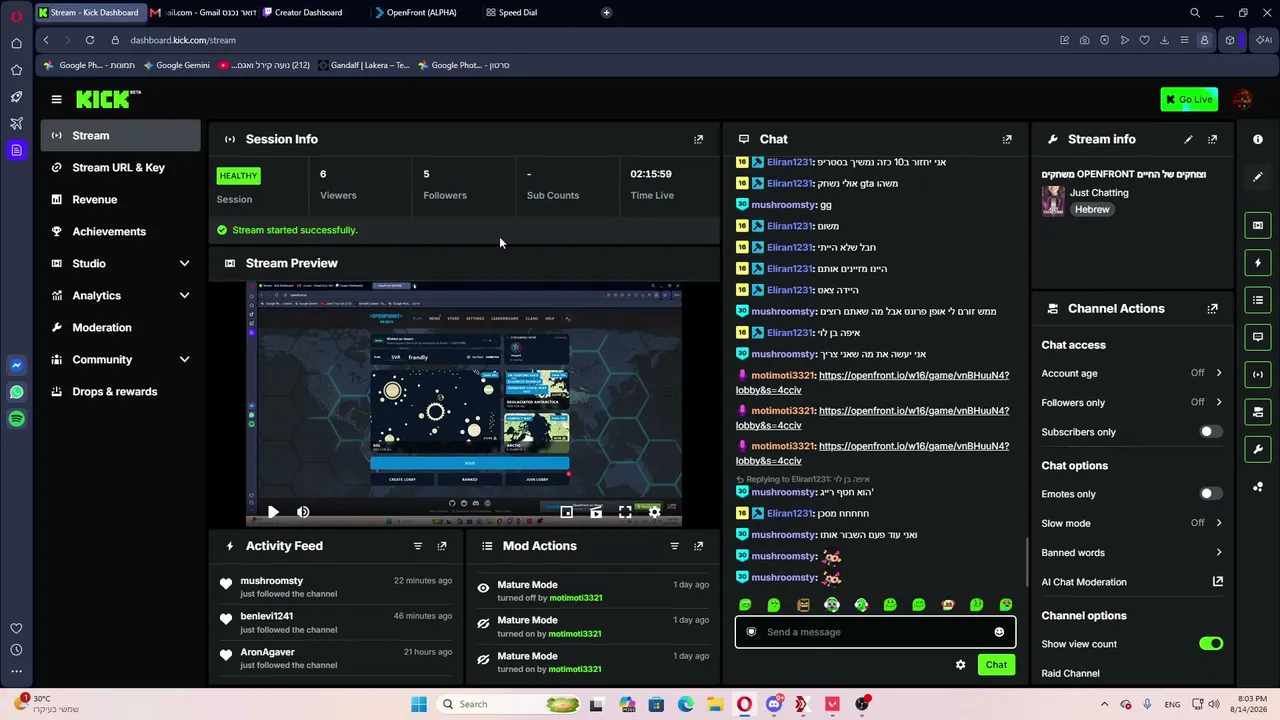Click the Send a message field
Image resolution: width=1280 pixels, height=720 pixels.
tap(875, 632)
